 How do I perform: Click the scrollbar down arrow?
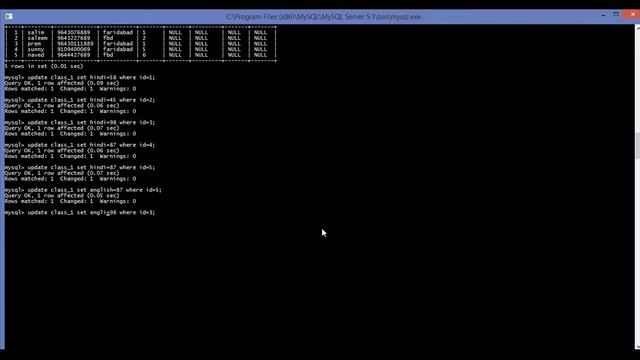(637, 347)
